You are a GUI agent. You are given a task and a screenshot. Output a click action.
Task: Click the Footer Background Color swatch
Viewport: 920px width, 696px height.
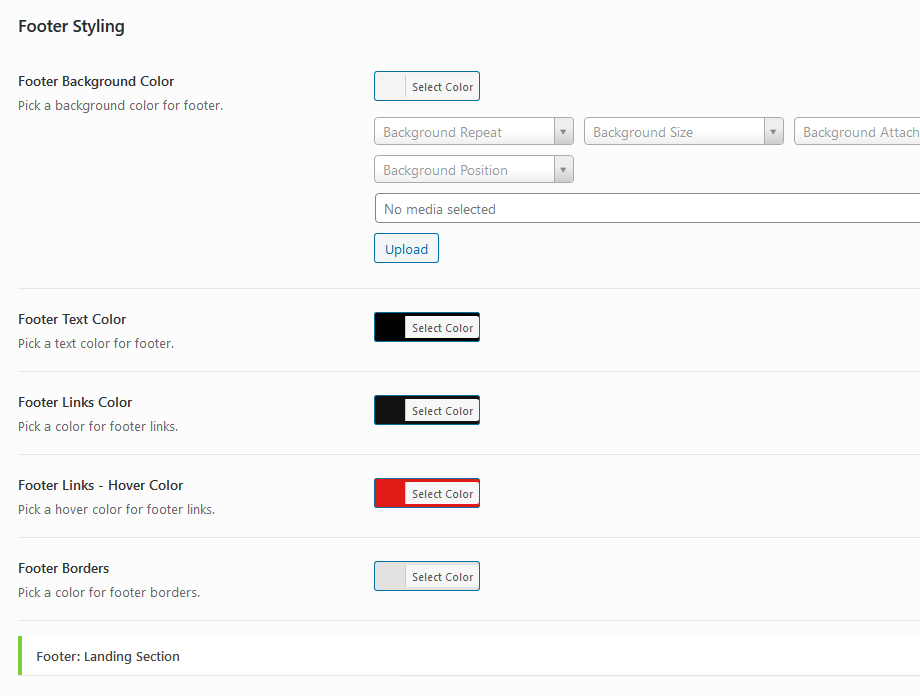(391, 87)
